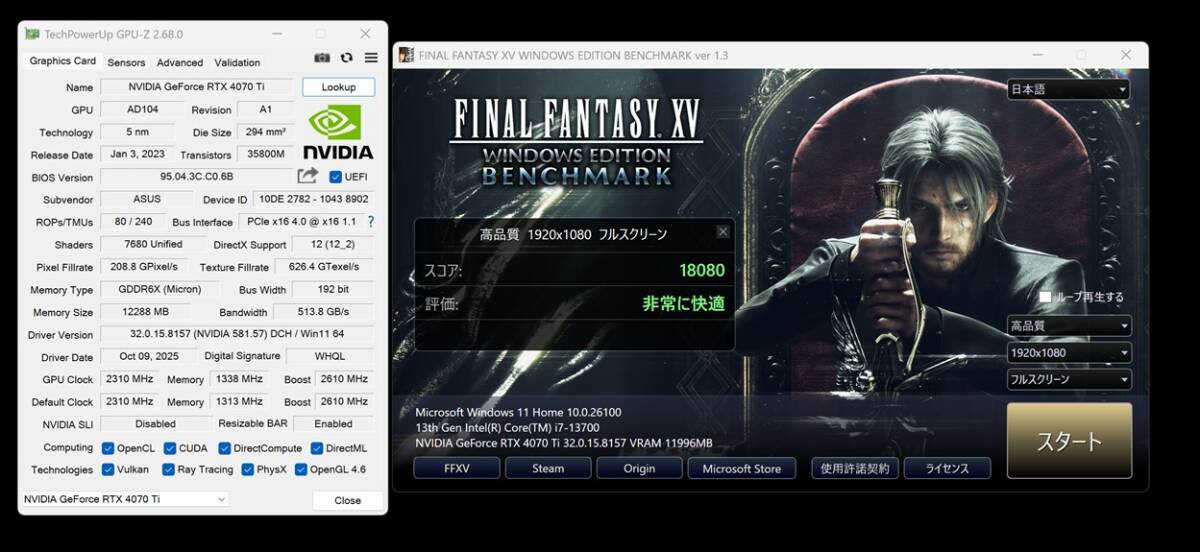The image size is (1200, 552).
Task: Click the Steam button
Action: point(547,468)
